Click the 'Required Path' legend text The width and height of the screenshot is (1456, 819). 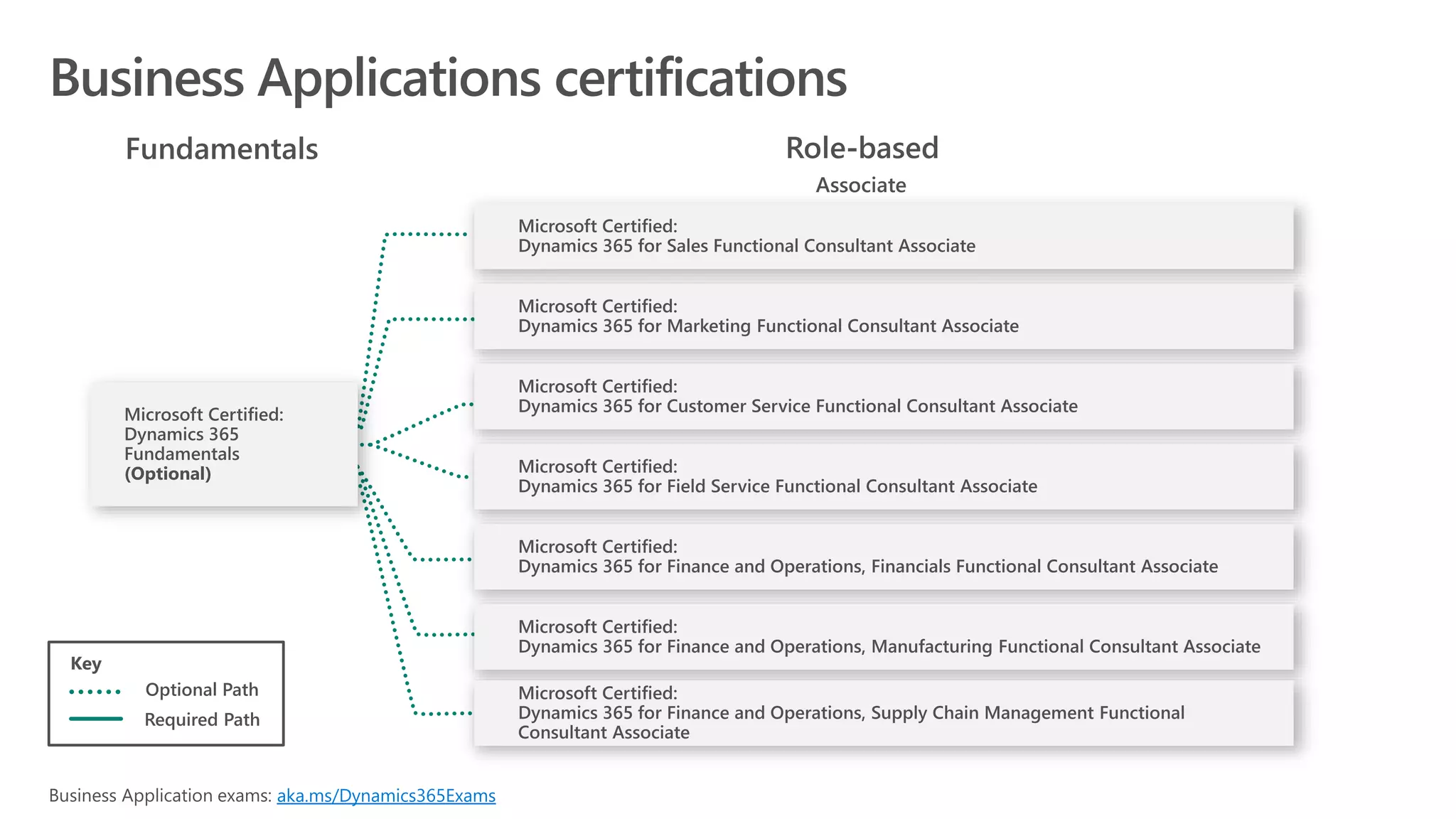tap(202, 719)
